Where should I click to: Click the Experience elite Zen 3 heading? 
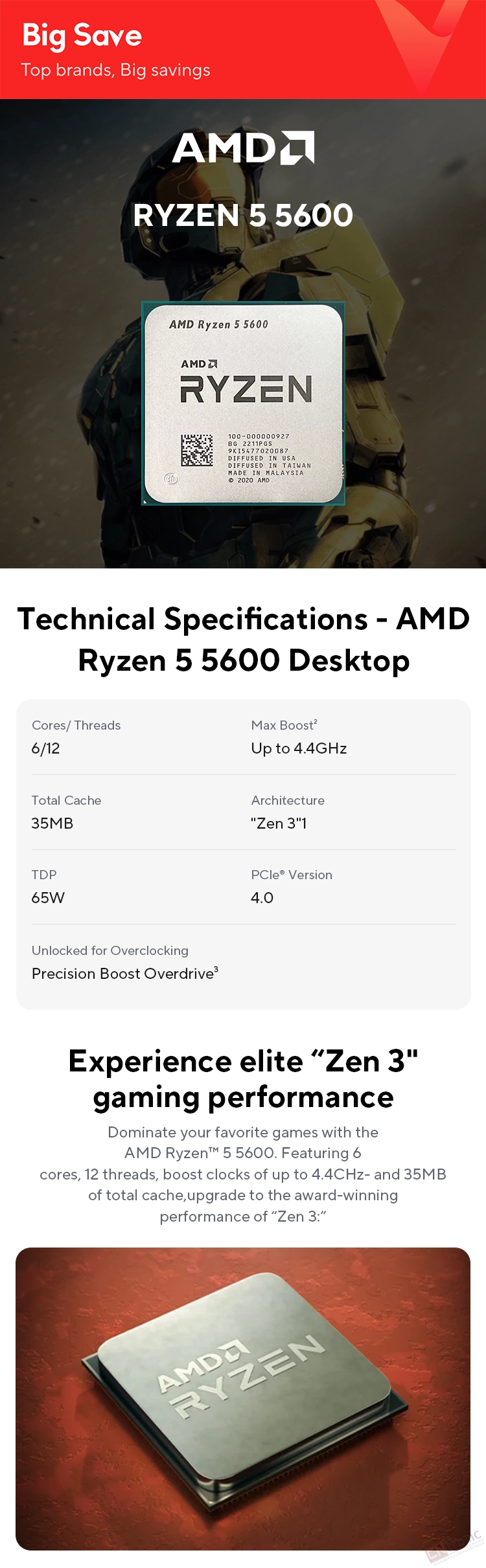pos(243,1079)
